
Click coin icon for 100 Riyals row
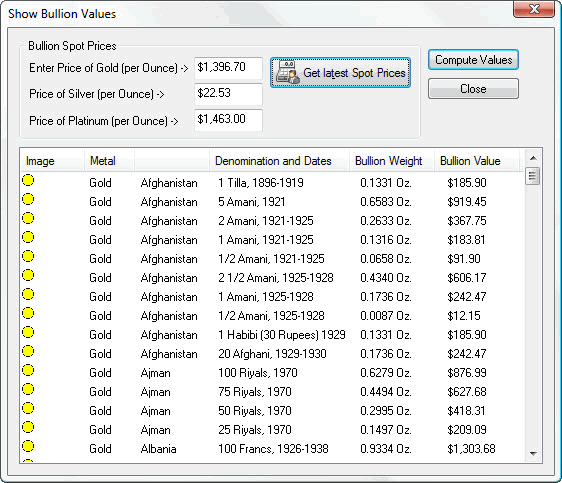coord(28,370)
